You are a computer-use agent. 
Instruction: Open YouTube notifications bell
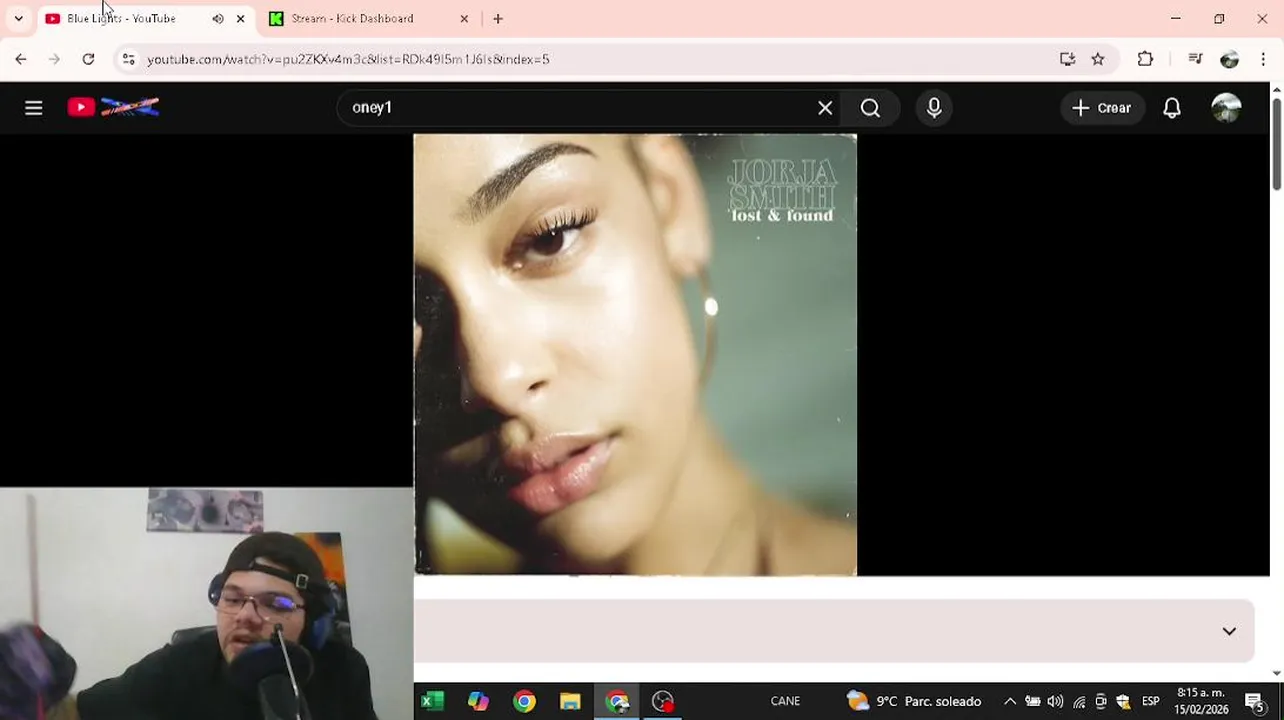pos(1172,108)
